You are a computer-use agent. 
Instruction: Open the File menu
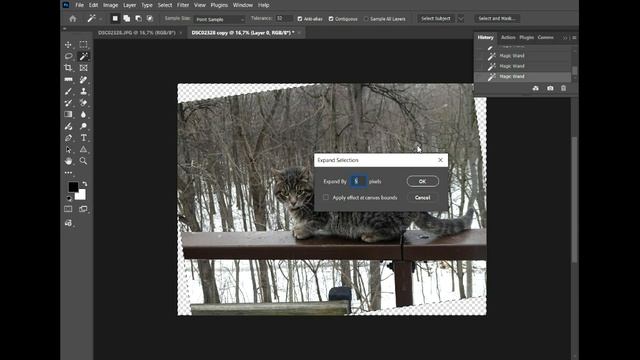[x=80, y=5]
